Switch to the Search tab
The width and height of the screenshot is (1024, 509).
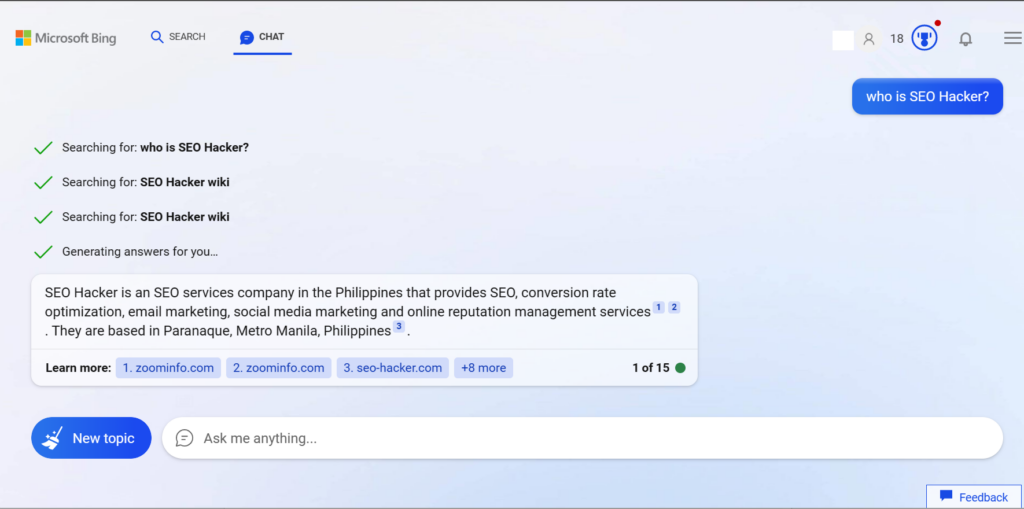pos(178,37)
